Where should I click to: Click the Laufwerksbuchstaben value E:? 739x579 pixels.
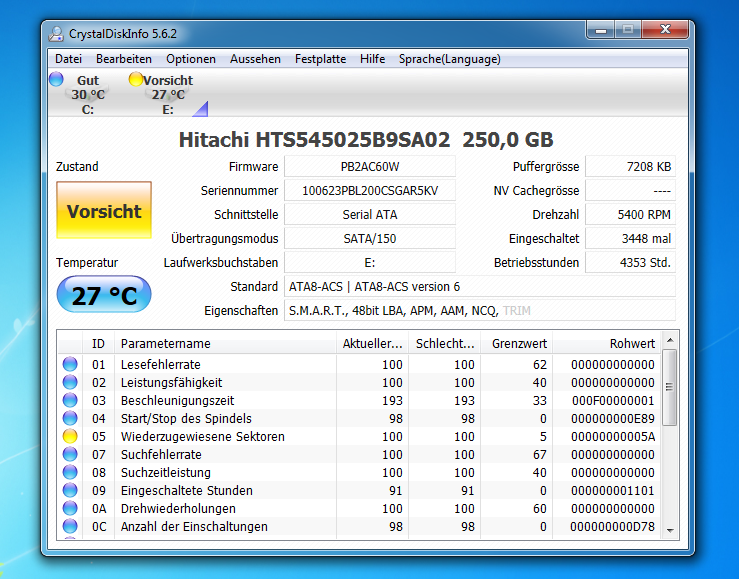pyautogui.click(x=370, y=263)
